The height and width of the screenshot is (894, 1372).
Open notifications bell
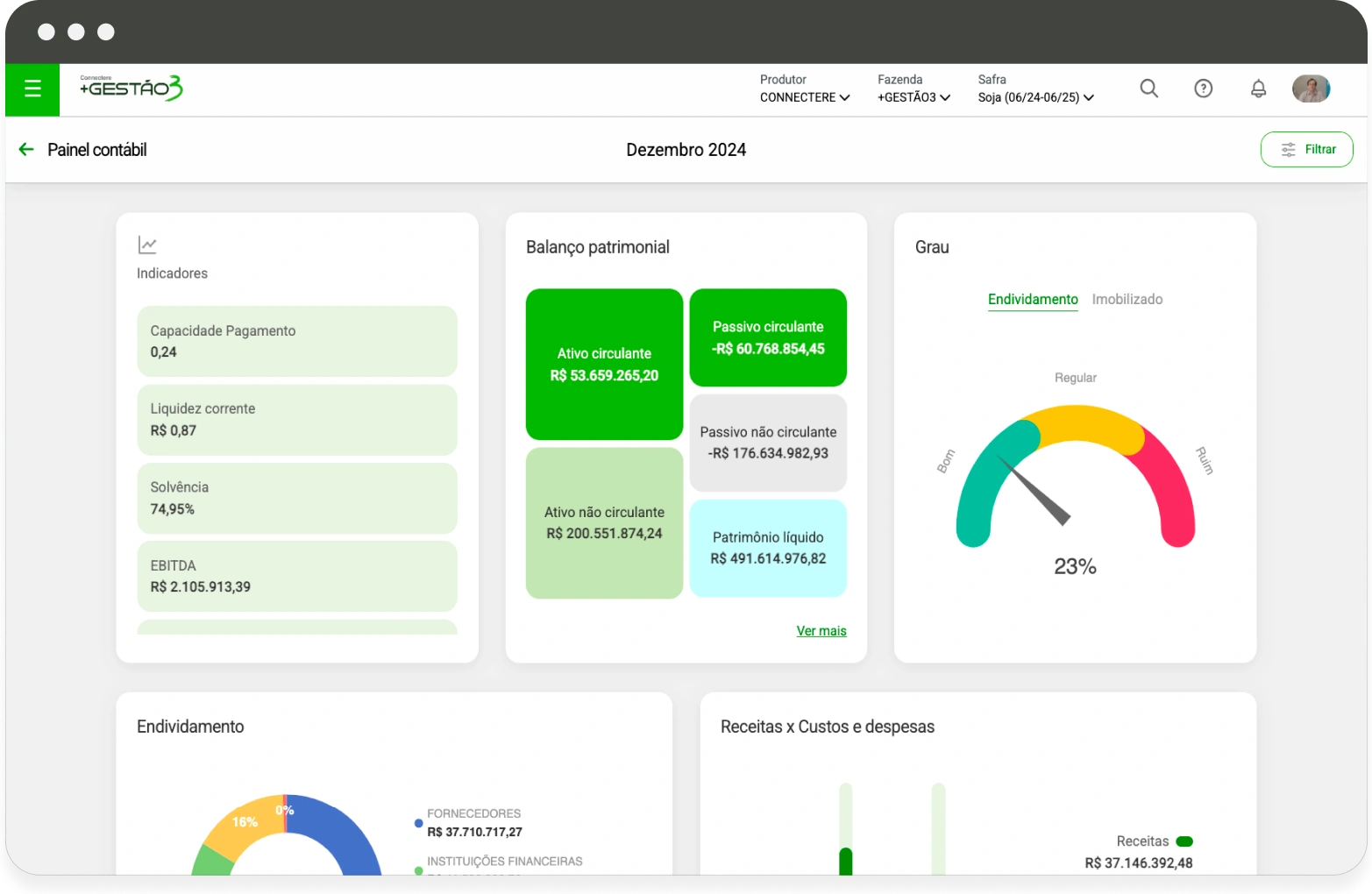(x=1258, y=89)
